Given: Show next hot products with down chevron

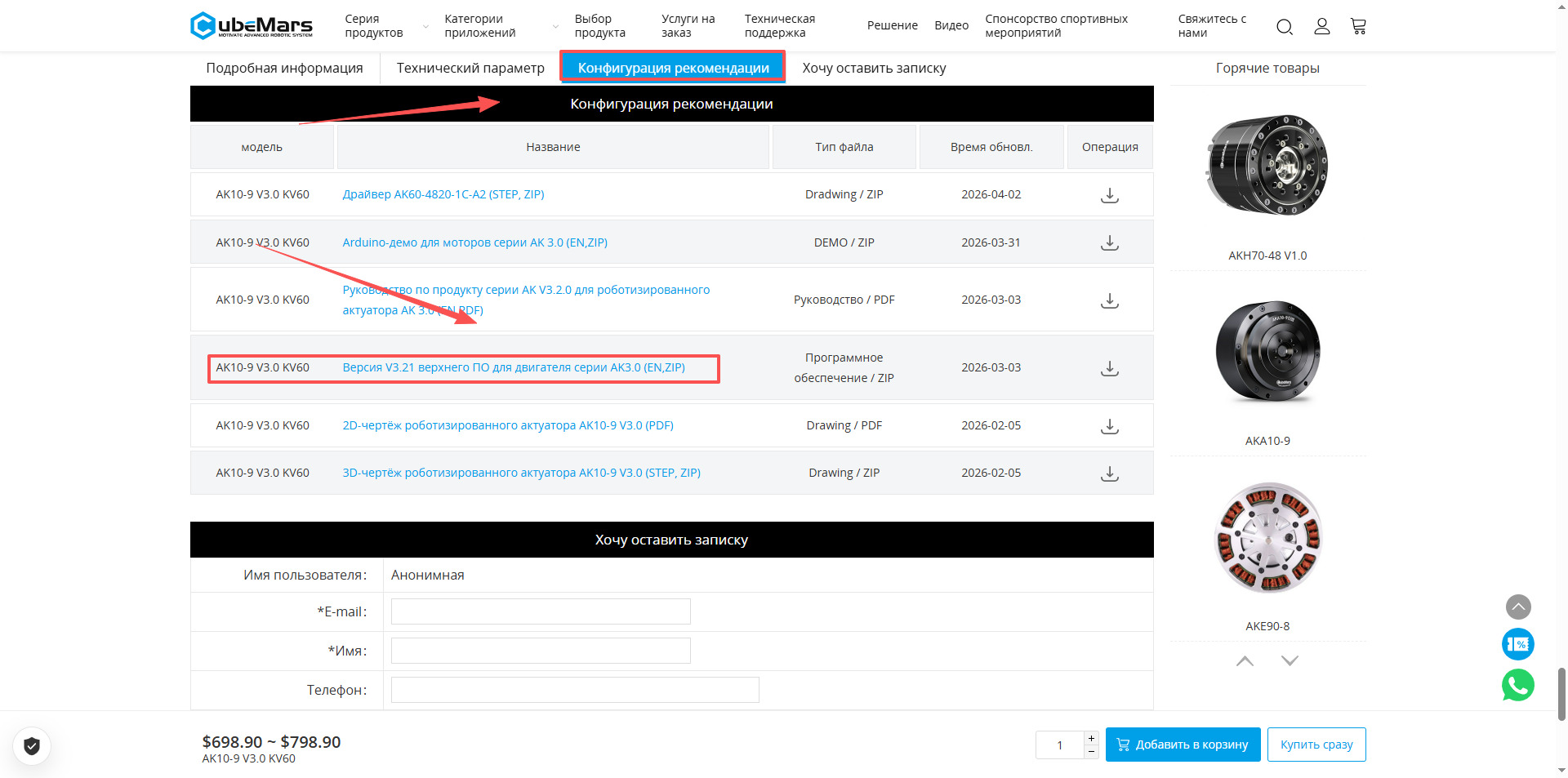Looking at the screenshot, I should pos(1290,660).
